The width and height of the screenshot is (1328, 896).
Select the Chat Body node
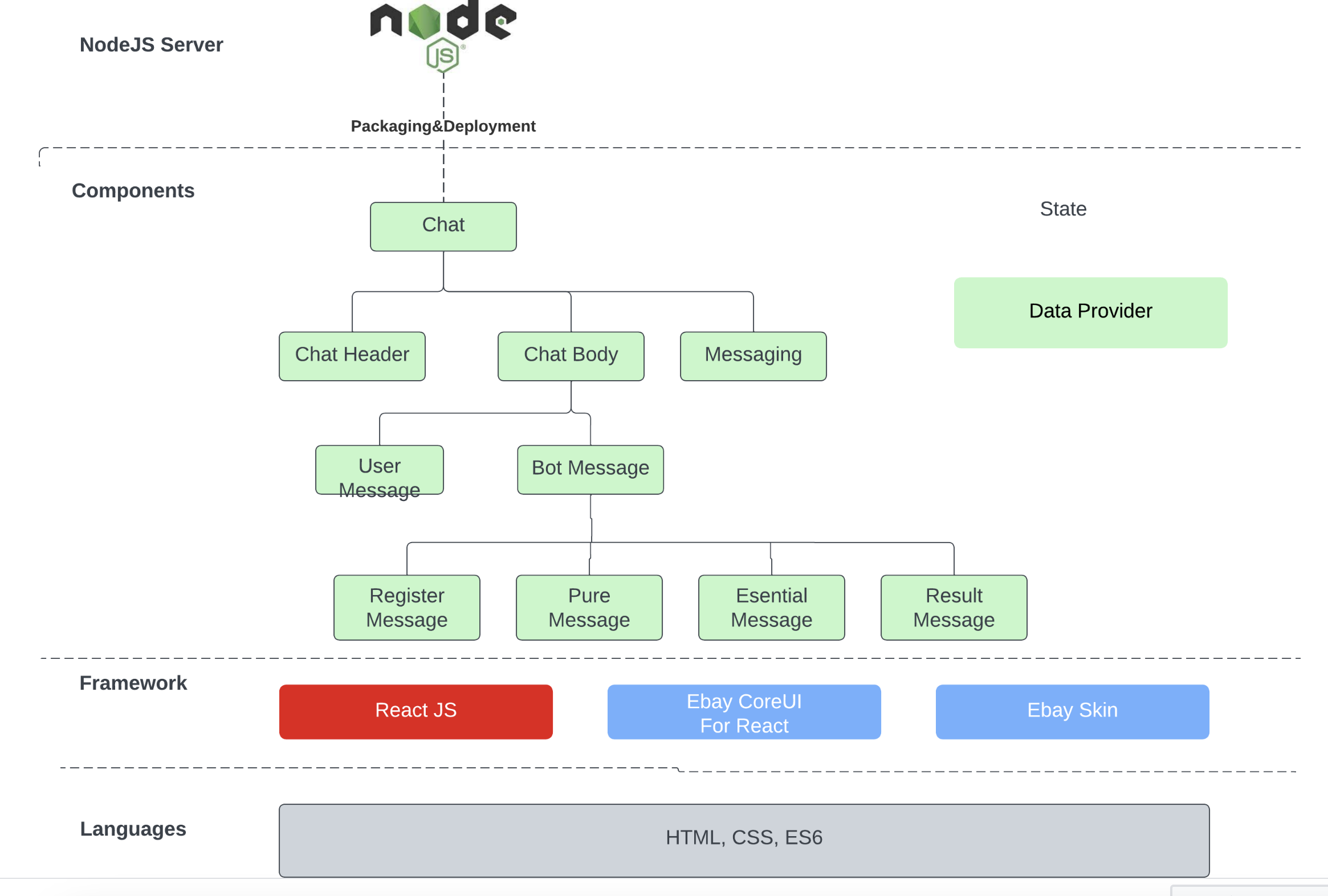pos(571,356)
